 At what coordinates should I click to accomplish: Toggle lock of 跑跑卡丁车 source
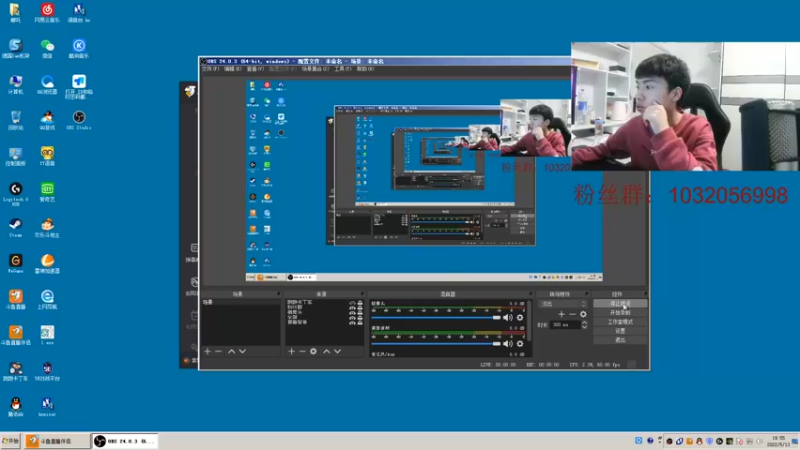pyautogui.click(x=360, y=303)
